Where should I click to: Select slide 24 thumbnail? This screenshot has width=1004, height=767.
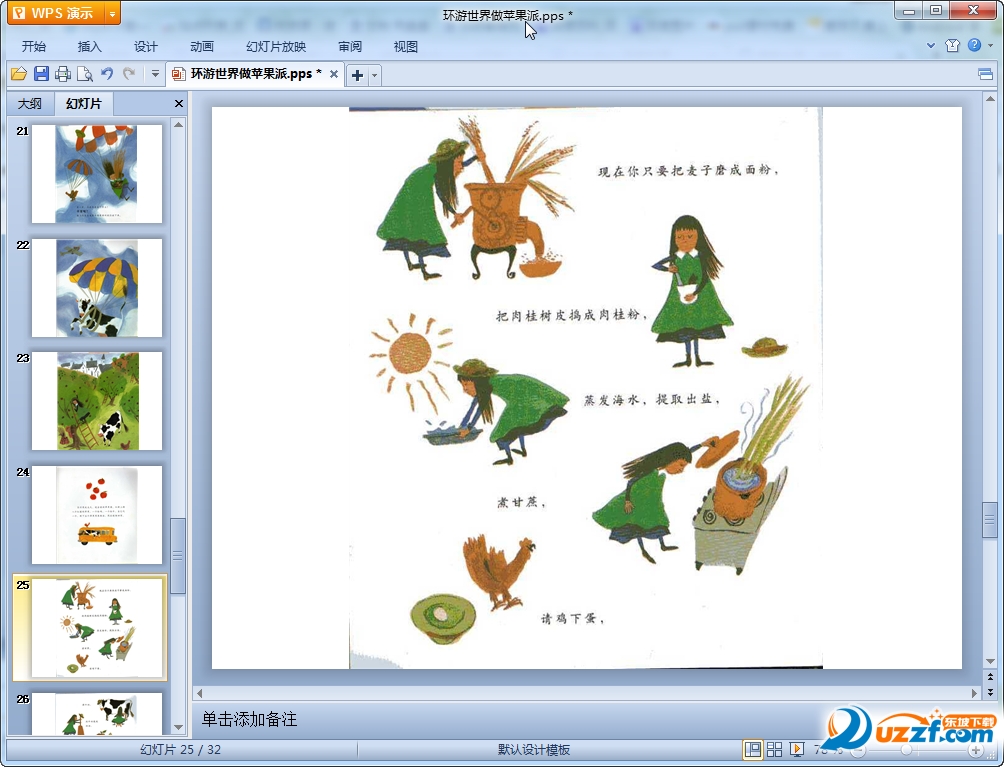click(x=97, y=515)
